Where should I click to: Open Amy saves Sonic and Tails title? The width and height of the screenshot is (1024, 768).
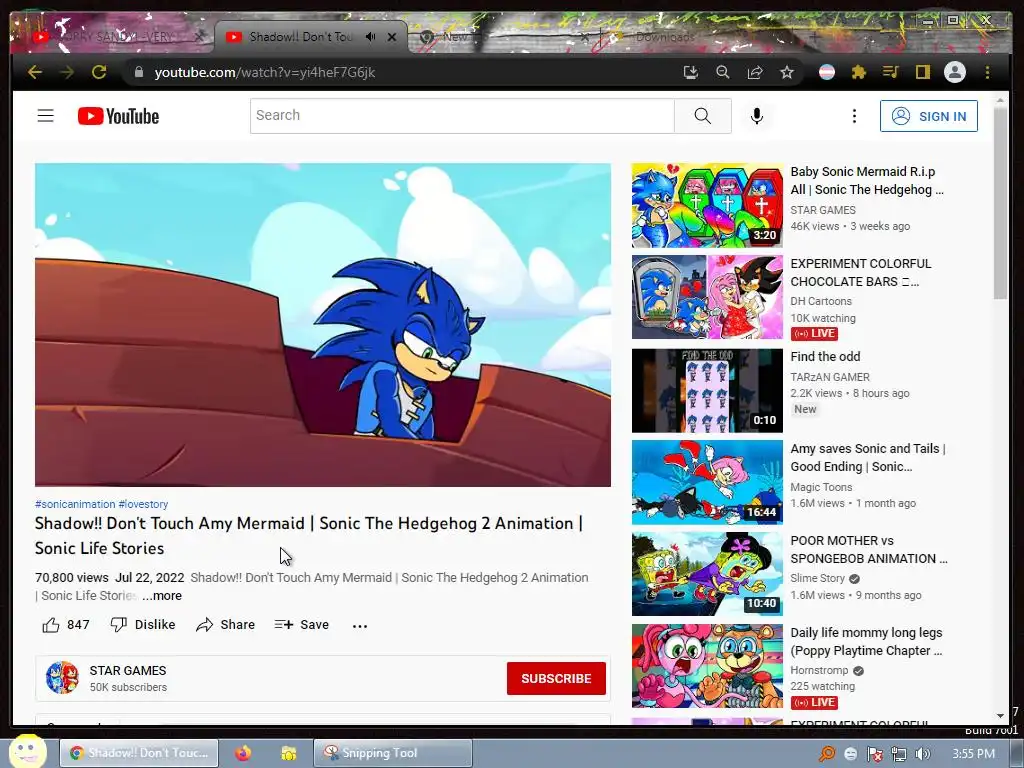[x=868, y=458]
